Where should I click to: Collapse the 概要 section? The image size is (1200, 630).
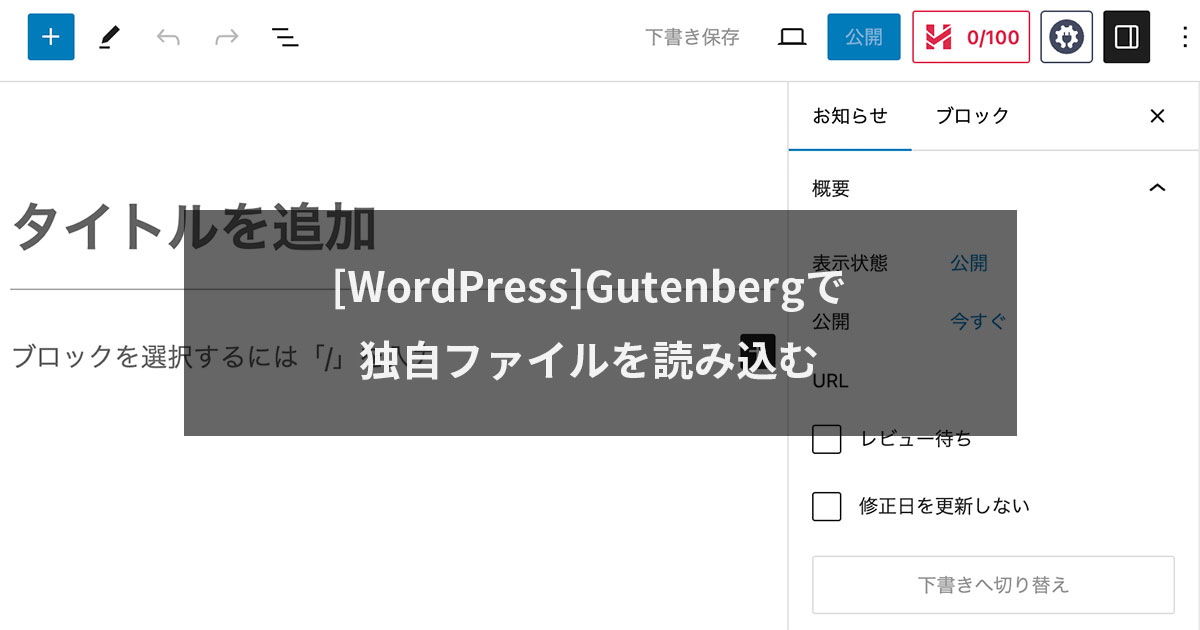pos(1158,188)
